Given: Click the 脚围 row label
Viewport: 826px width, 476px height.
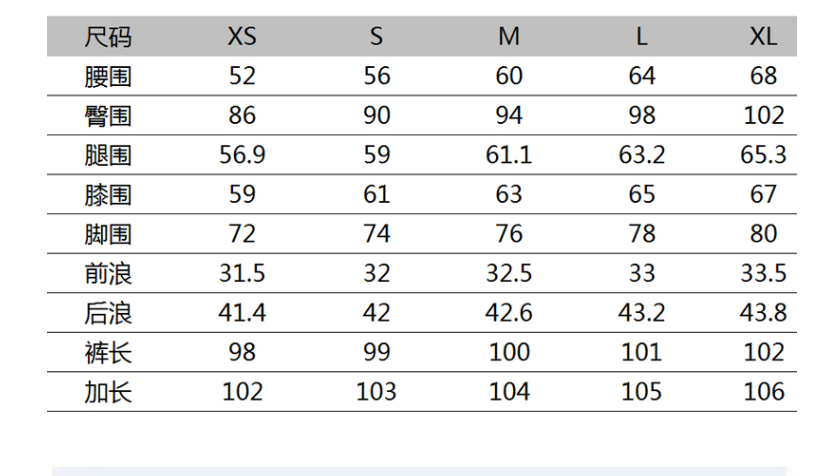Looking at the screenshot, I should tap(108, 234).
